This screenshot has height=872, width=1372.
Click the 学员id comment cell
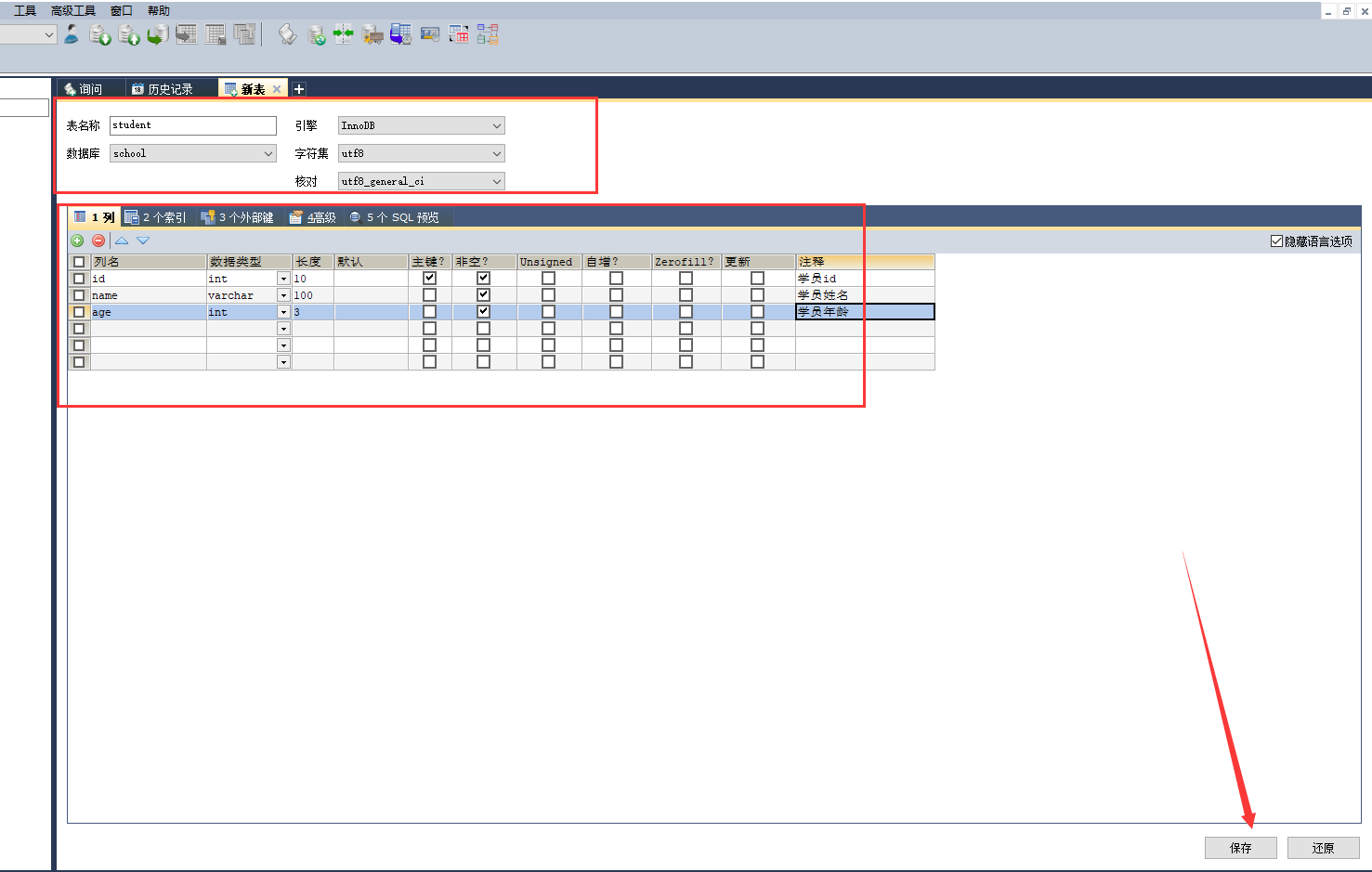[x=865, y=279]
